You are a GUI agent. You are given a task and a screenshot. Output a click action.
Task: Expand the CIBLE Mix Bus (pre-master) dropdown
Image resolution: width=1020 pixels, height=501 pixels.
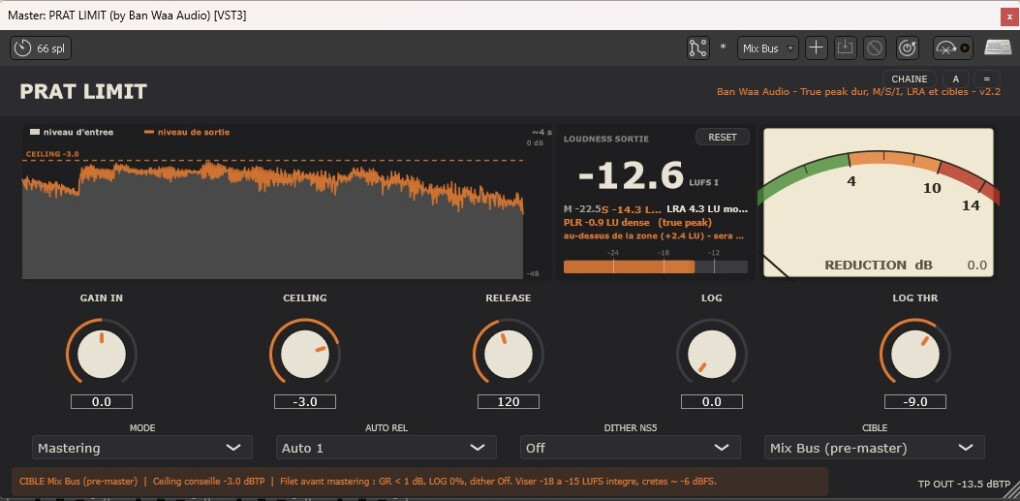point(874,448)
